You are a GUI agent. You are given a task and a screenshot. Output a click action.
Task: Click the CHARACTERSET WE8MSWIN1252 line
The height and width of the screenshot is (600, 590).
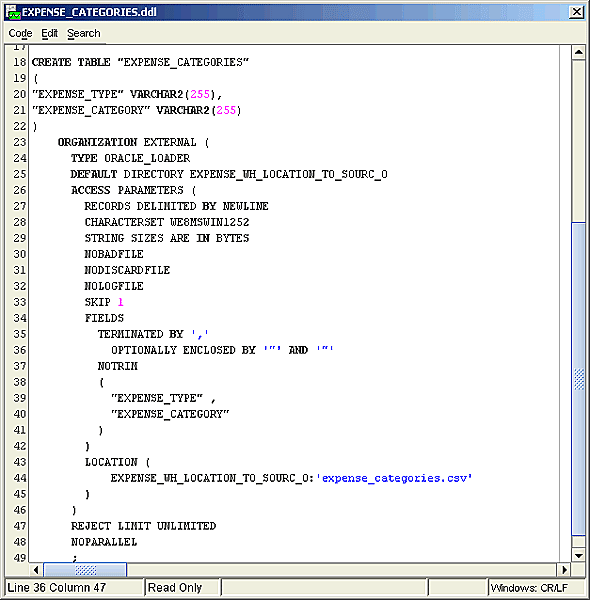[x=166, y=222]
